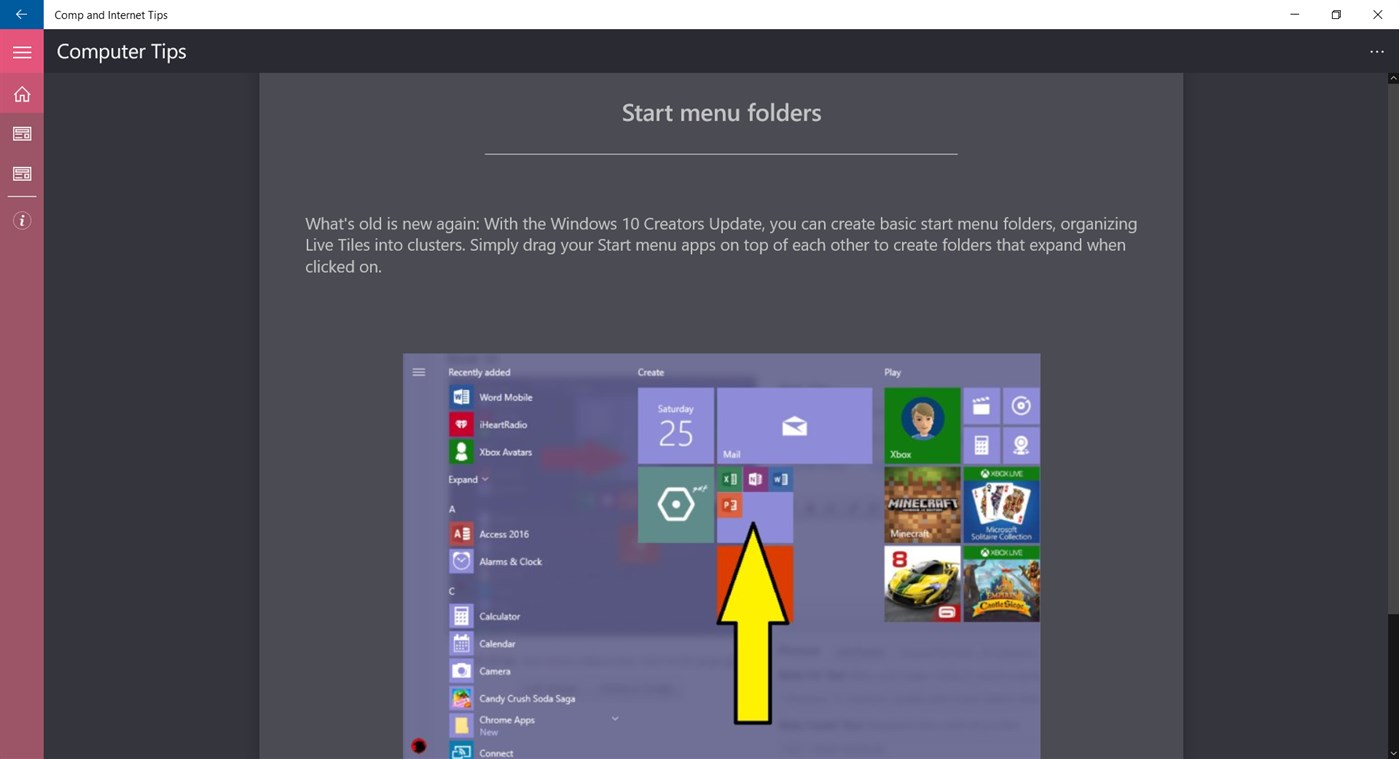Expand the Chrome Apps chevron

coord(614,718)
